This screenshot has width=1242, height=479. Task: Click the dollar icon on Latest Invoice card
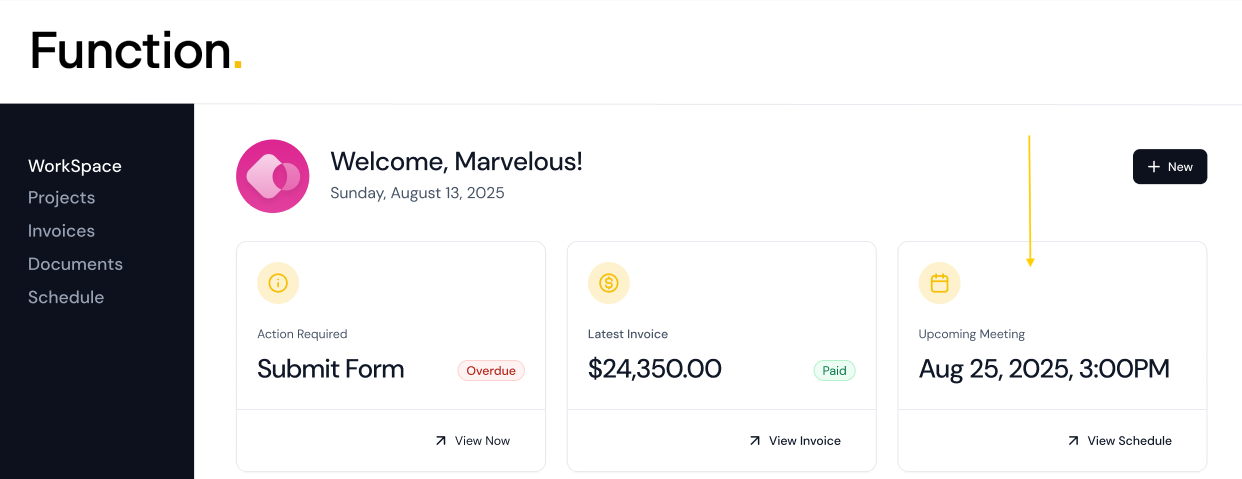point(609,283)
